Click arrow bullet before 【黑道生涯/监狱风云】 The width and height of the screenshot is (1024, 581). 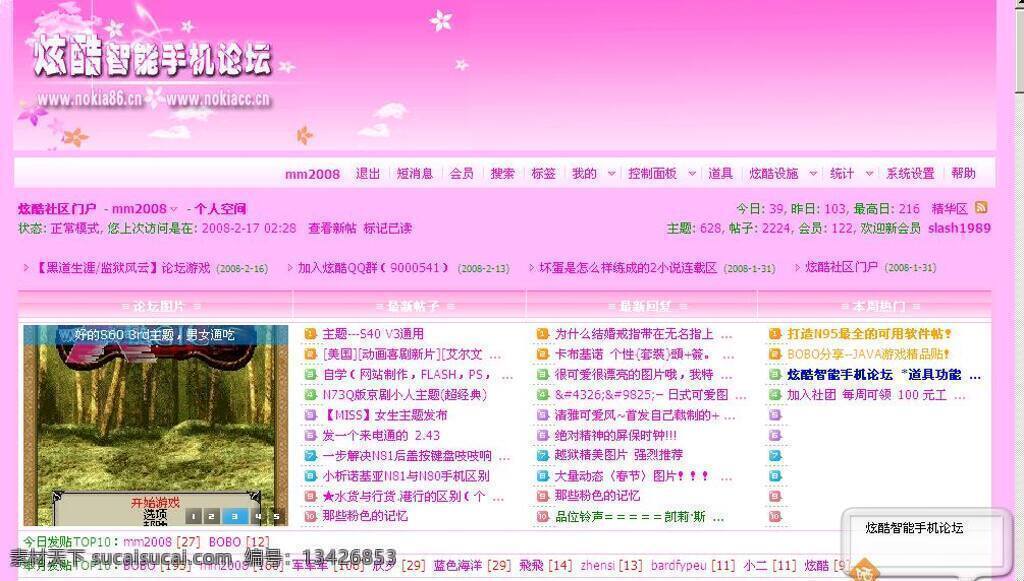(26, 268)
